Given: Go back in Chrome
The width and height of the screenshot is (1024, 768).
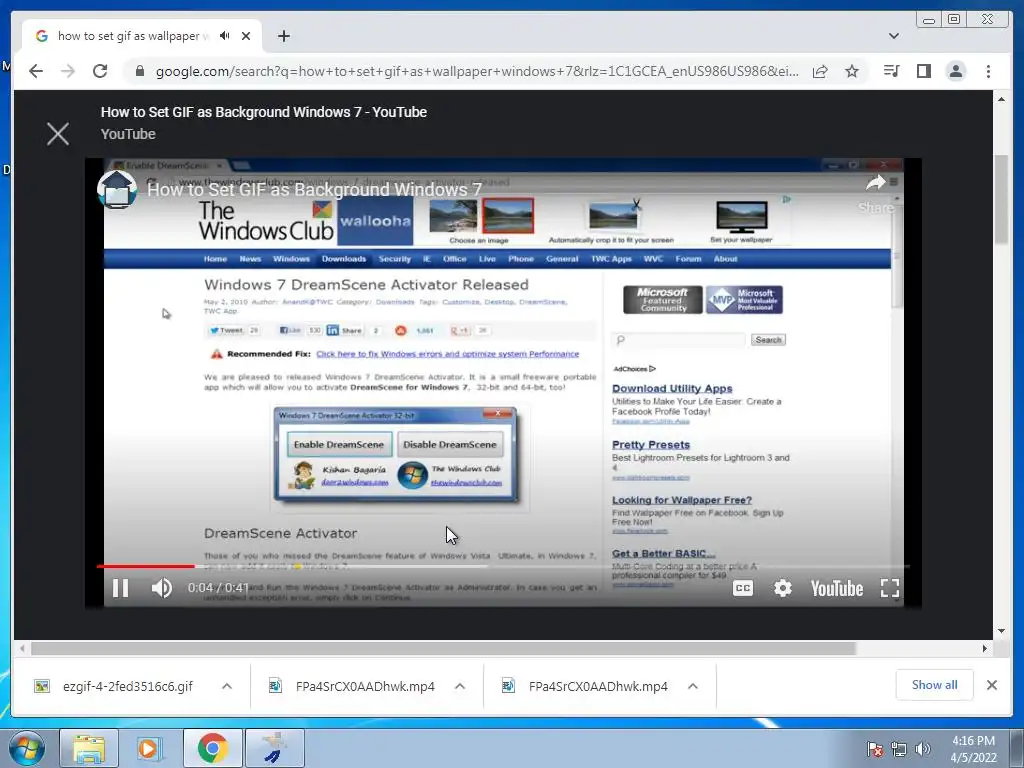Looking at the screenshot, I should [x=36, y=71].
